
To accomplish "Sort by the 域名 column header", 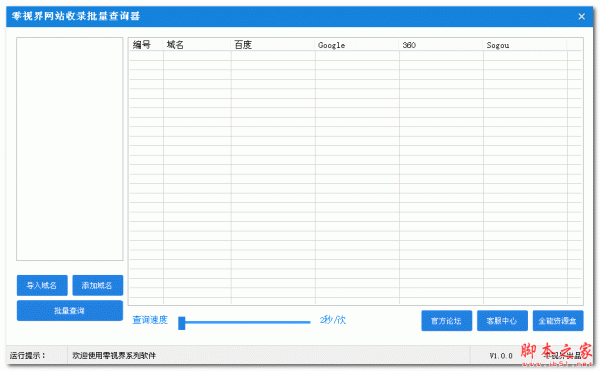I will tap(197, 45).
